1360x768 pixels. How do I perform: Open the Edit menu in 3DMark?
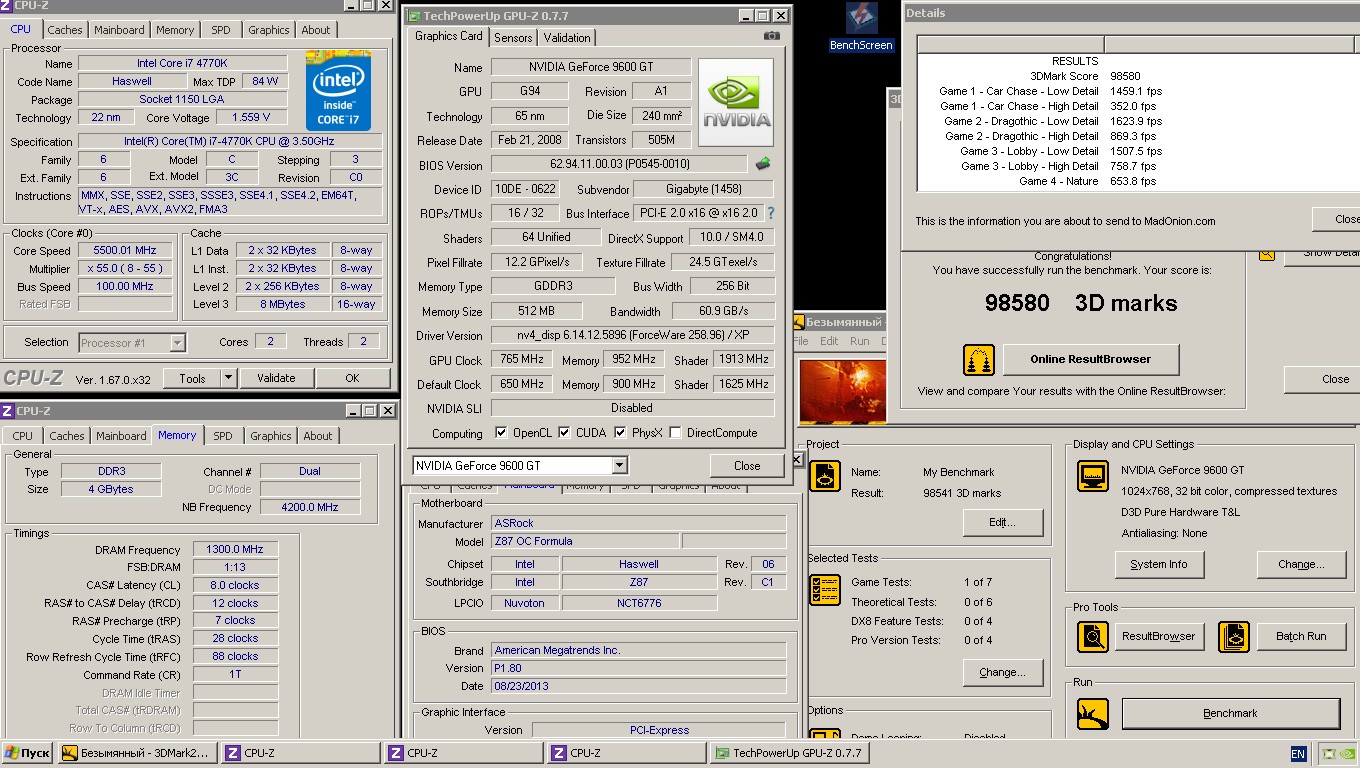click(829, 341)
